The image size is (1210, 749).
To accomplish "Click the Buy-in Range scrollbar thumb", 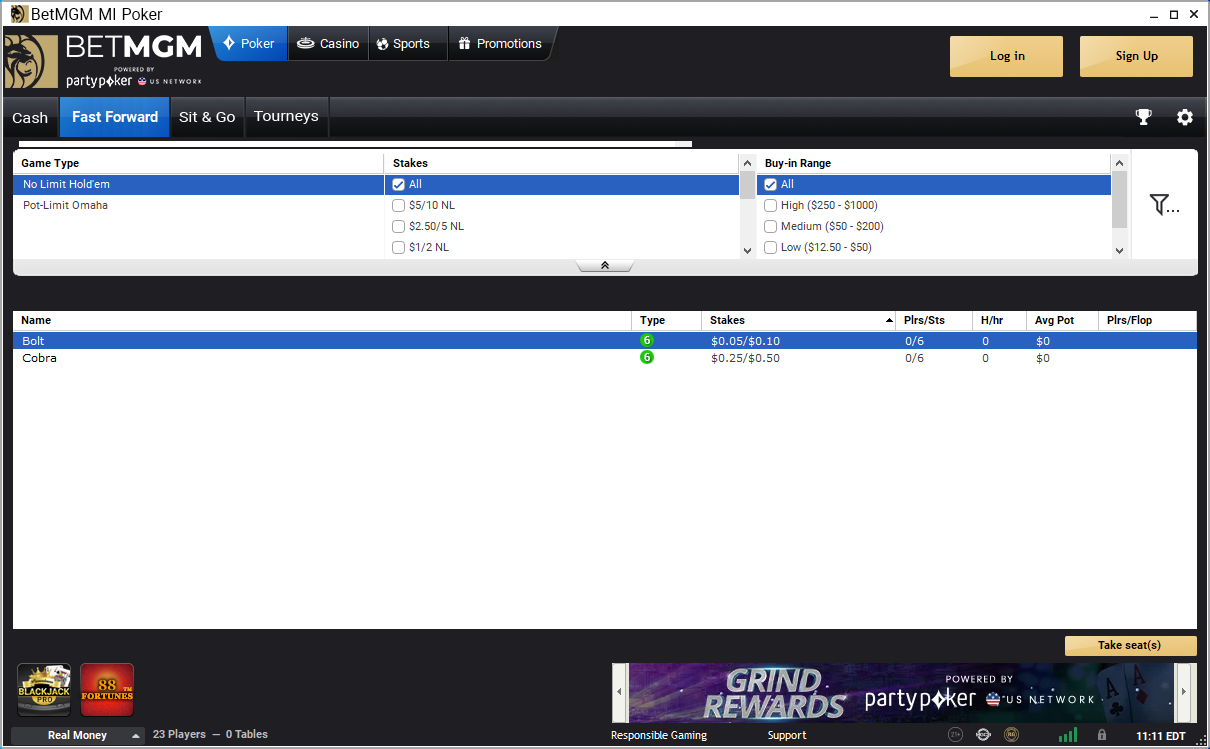I will [x=1119, y=199].
